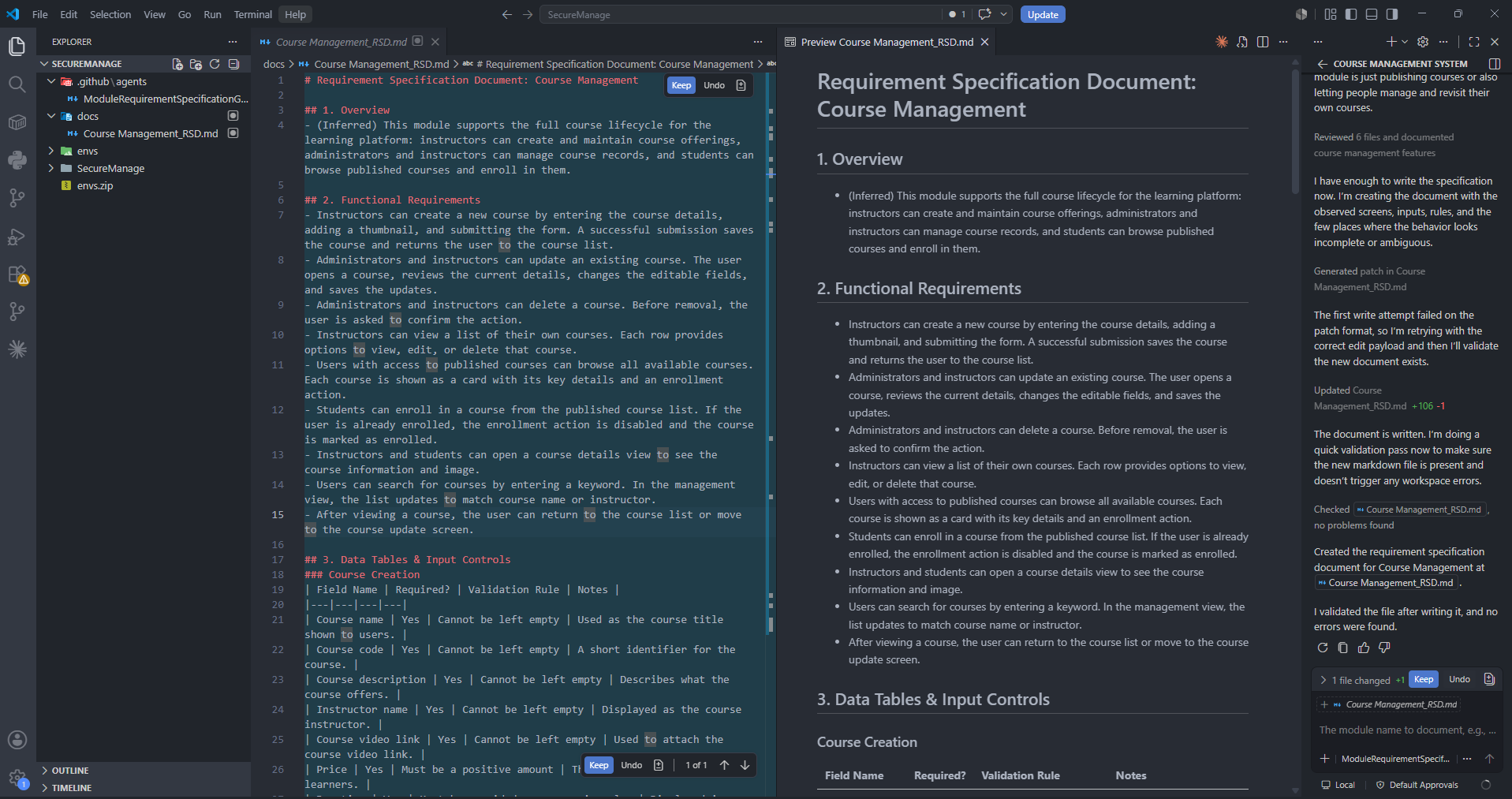Collapse the .github\agents folder

52,81
